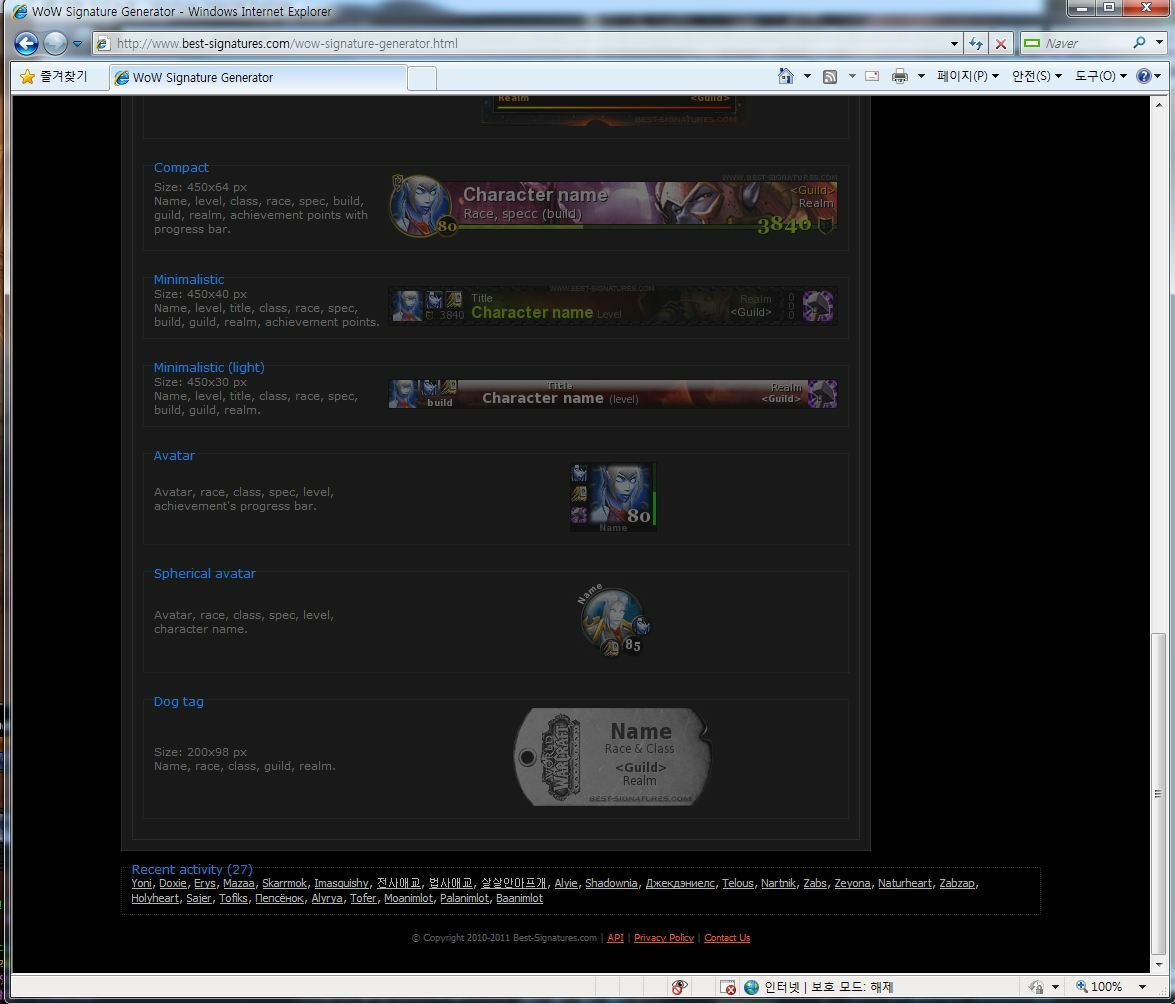Click the RSS feeds icon
Screen dimensions: 1175x1004
(x=830, y=77)
